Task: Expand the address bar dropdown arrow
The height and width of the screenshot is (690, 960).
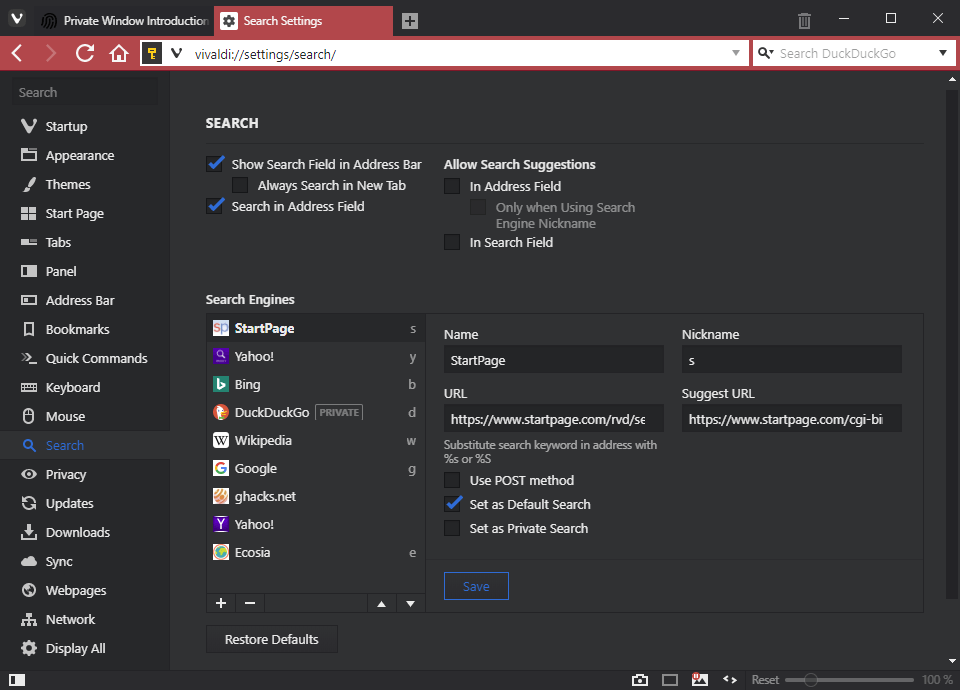Action: coord(736,53)
